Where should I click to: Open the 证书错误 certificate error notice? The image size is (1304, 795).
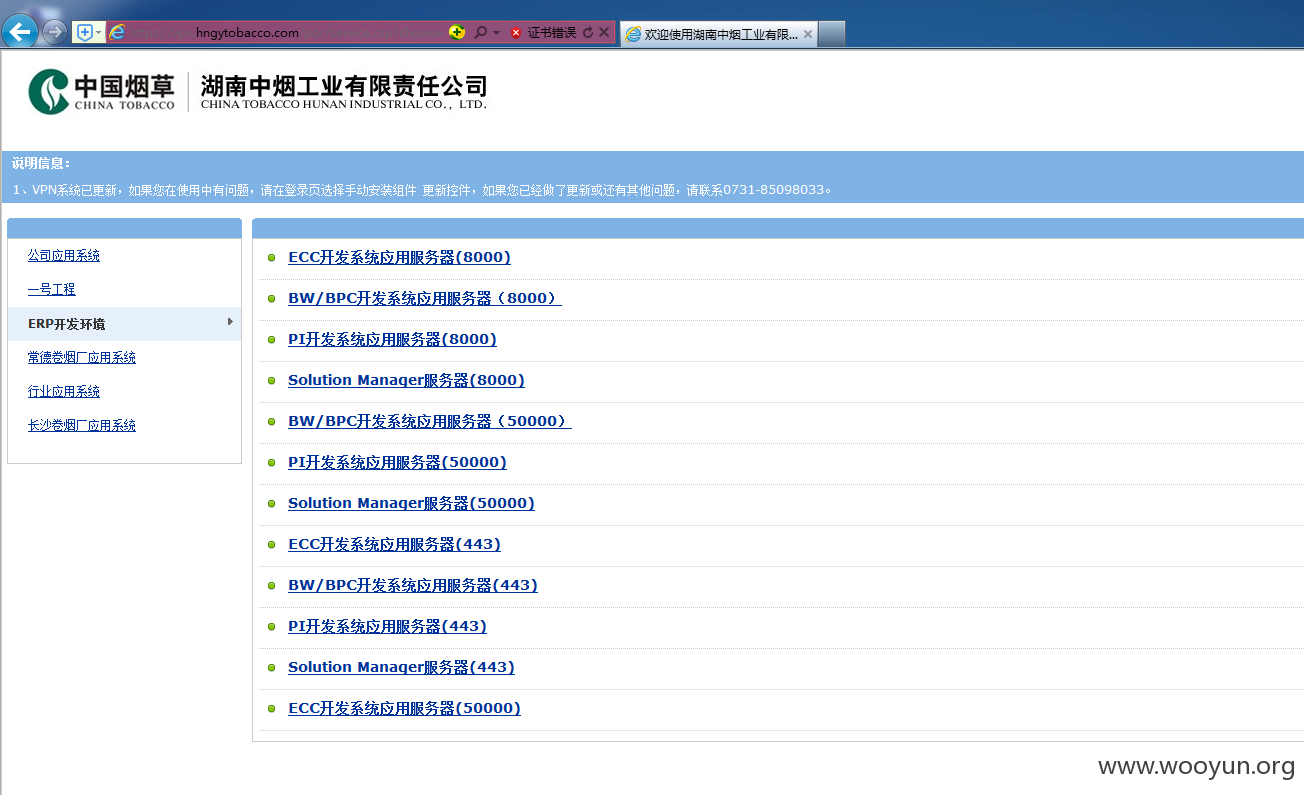(551, 32)
